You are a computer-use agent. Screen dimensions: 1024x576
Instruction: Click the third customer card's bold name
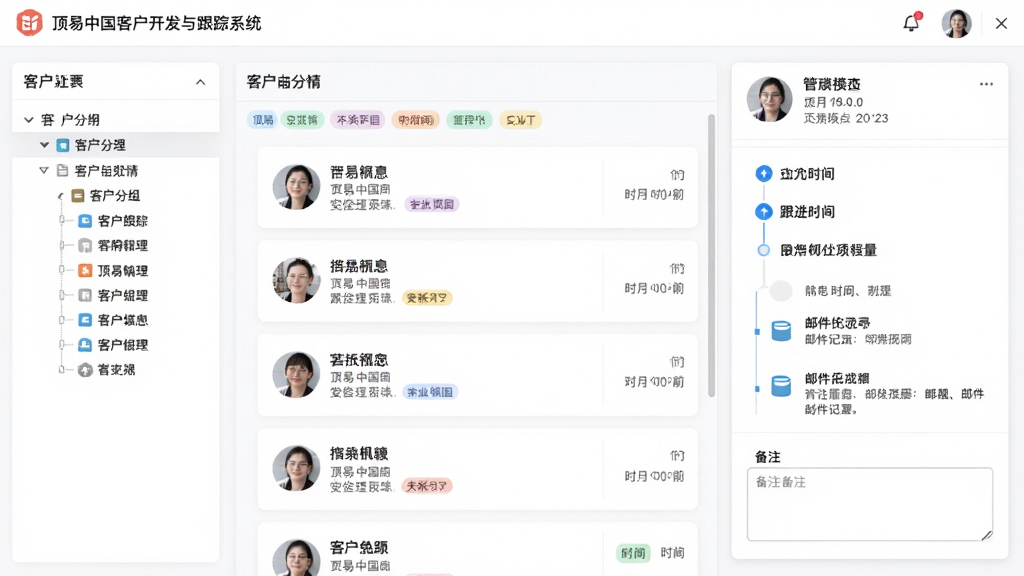click(x=359, y=360)
